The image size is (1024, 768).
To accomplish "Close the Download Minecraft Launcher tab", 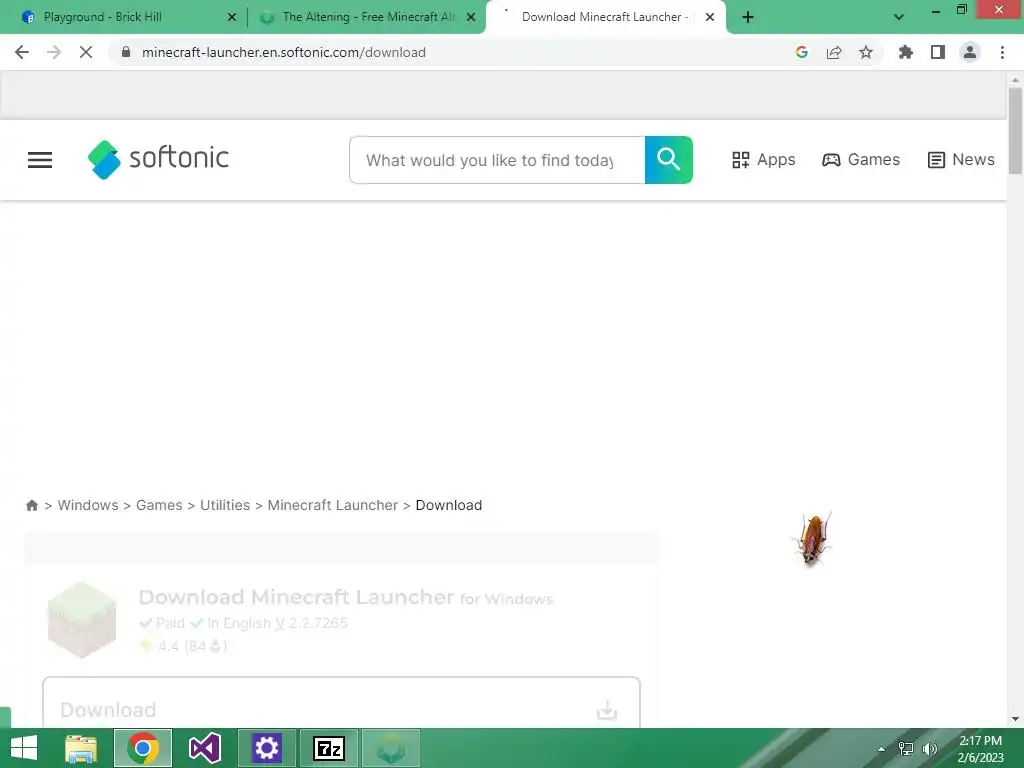I will [710, 18].
